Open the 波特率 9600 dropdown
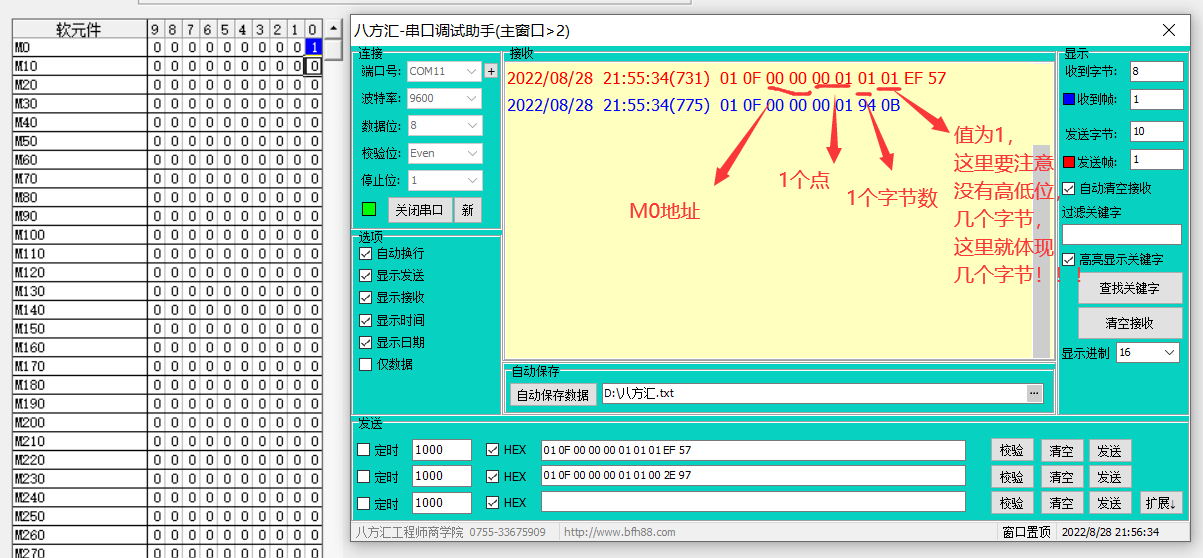The width and height of the screenshot is (1203, 558). point(444,99)
